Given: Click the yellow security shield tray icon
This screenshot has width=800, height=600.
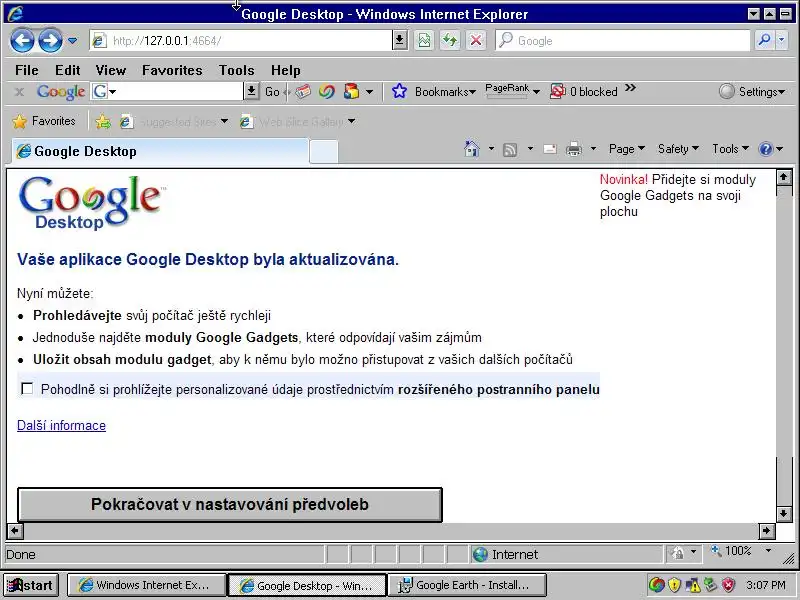Looking at the screenshot, I should [674, 585].
